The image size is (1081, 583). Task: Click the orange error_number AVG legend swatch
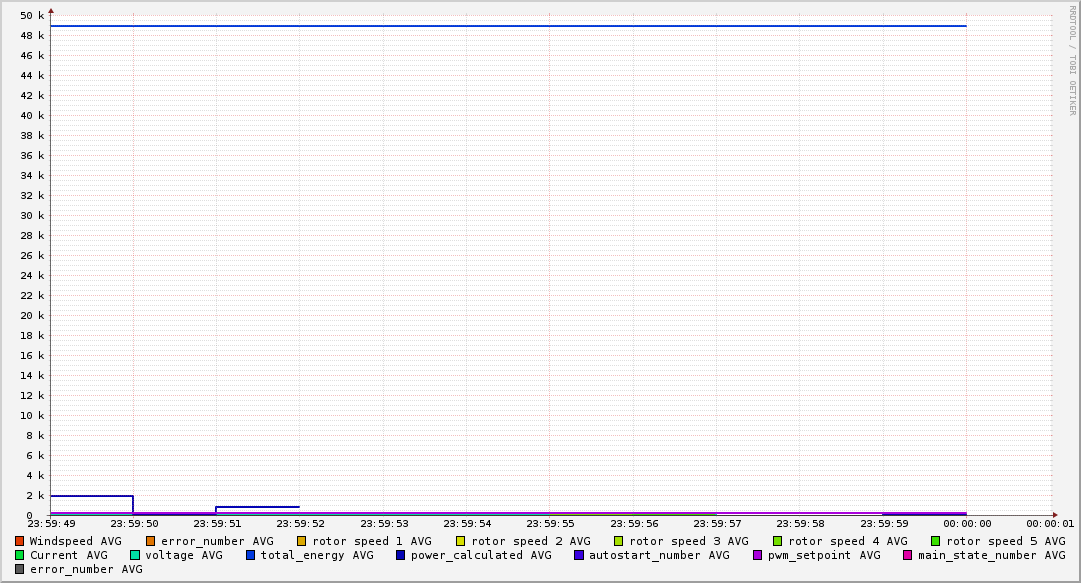tap(151, 541)
